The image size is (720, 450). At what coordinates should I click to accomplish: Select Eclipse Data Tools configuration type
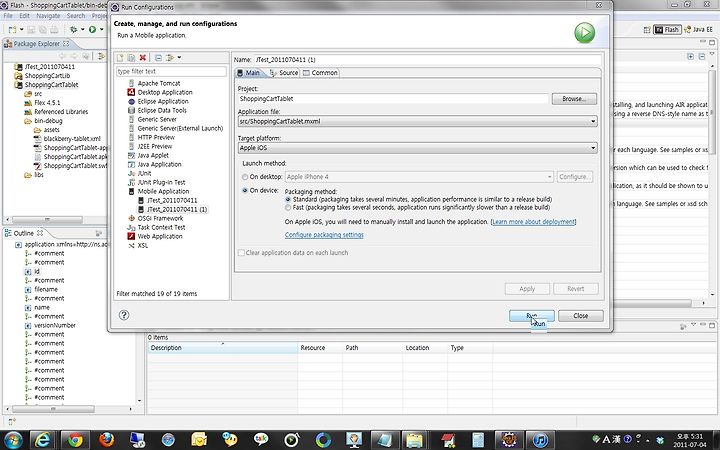pos(162,110)
